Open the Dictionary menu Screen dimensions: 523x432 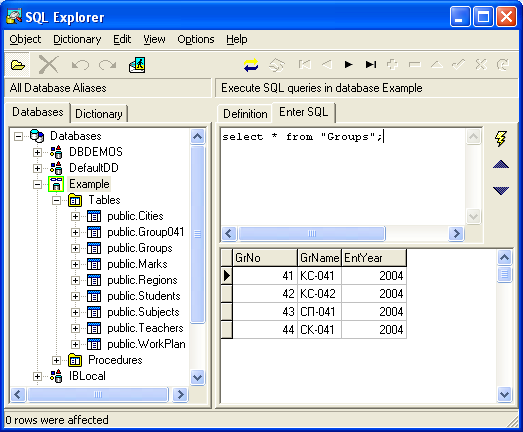[x=77, y=39]
